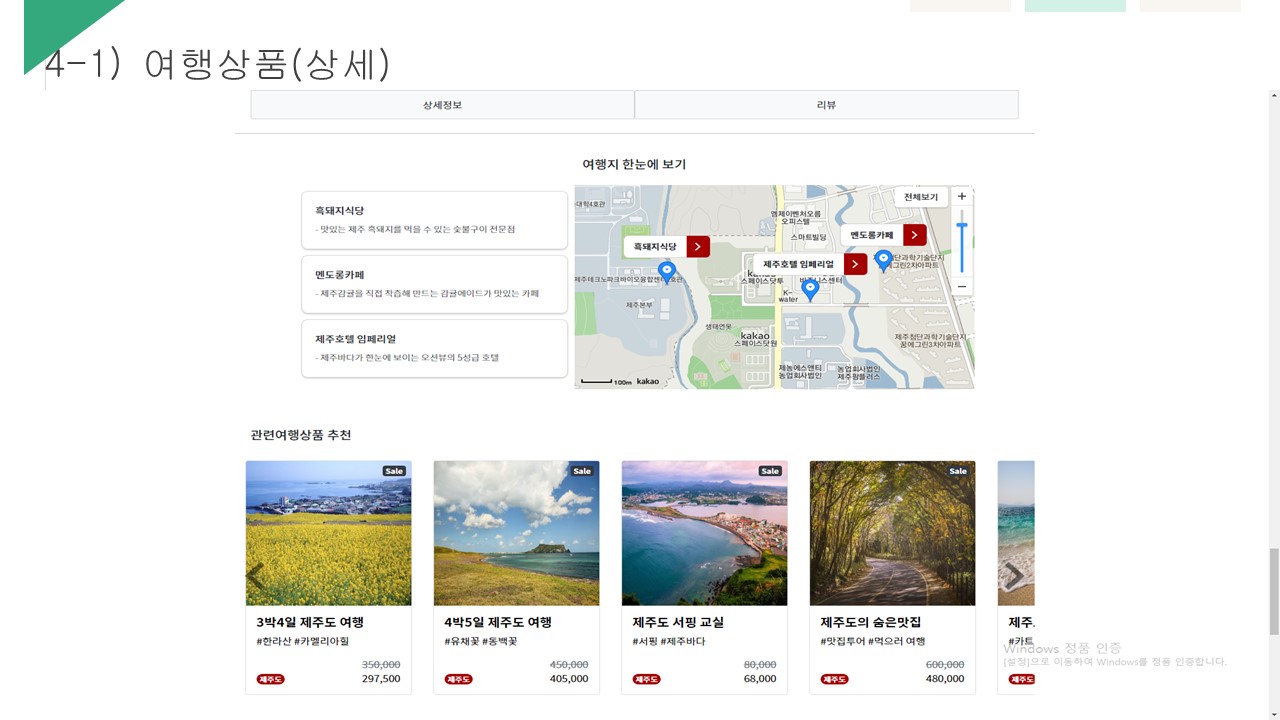Click the Sale badge on 4박5일 card

click(582, 471)
